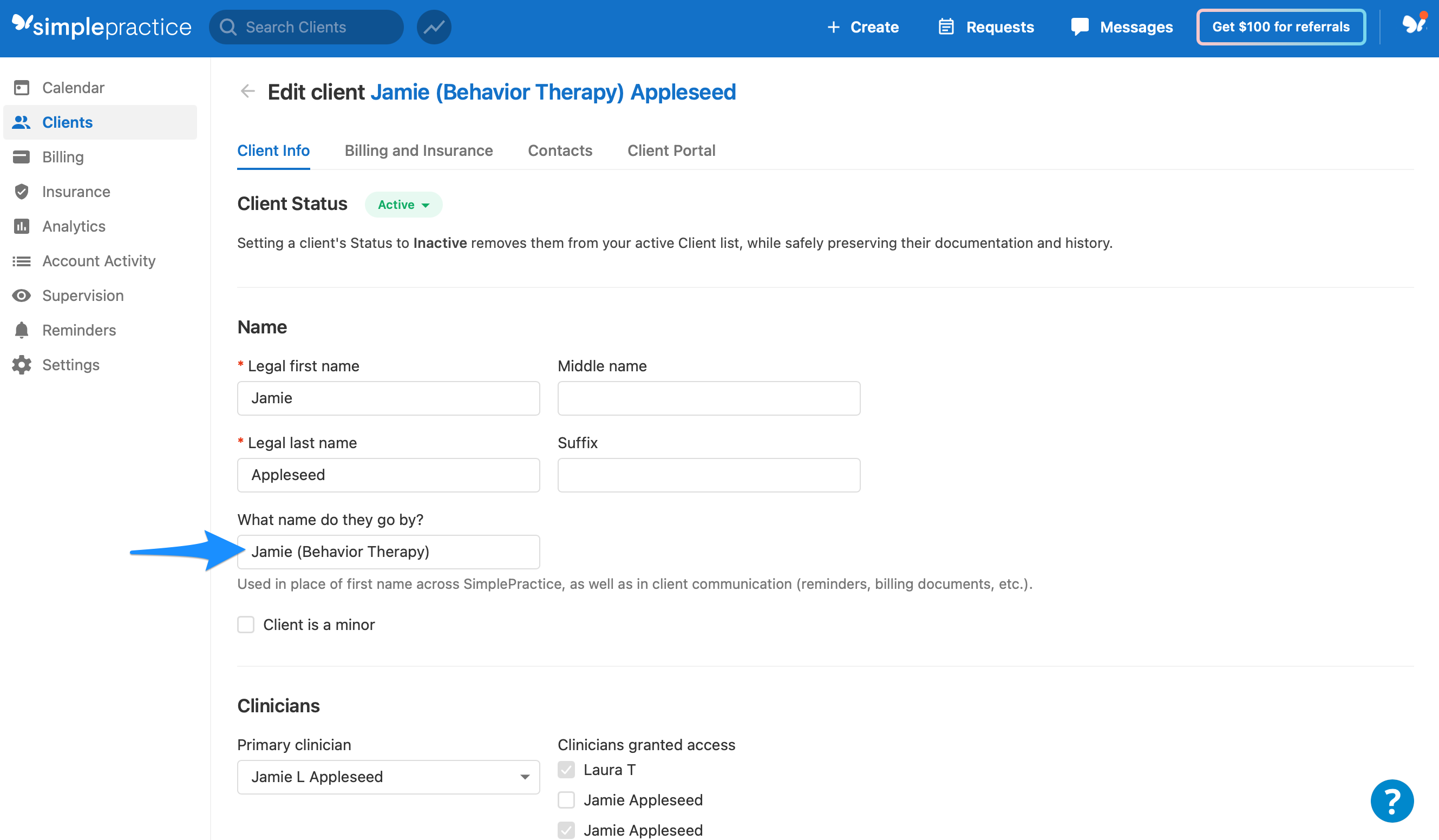Click the search magnifier icon
1439x840 pixels.
coord(228,27)
